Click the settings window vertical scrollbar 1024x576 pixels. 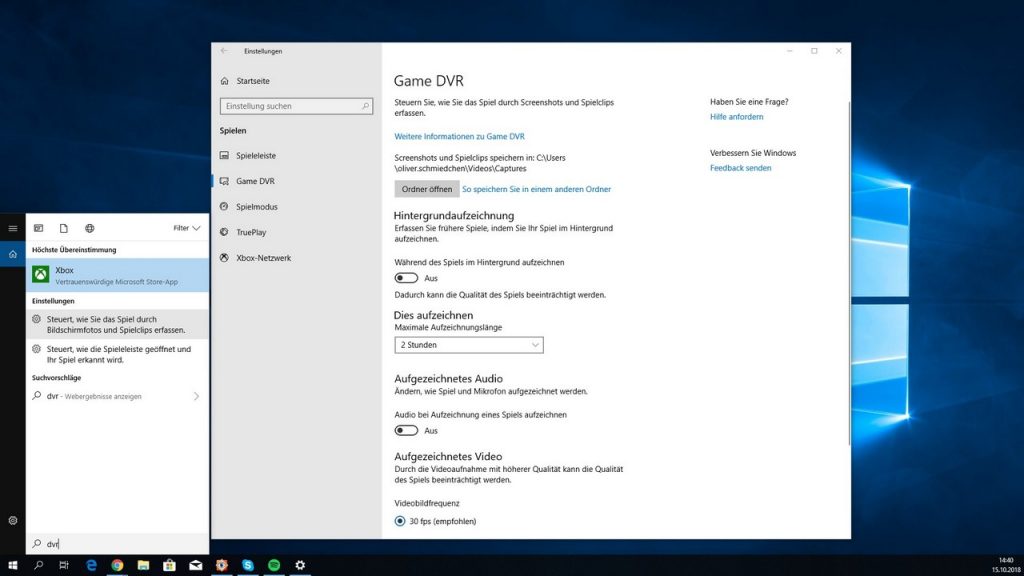(x=849, y=273)
